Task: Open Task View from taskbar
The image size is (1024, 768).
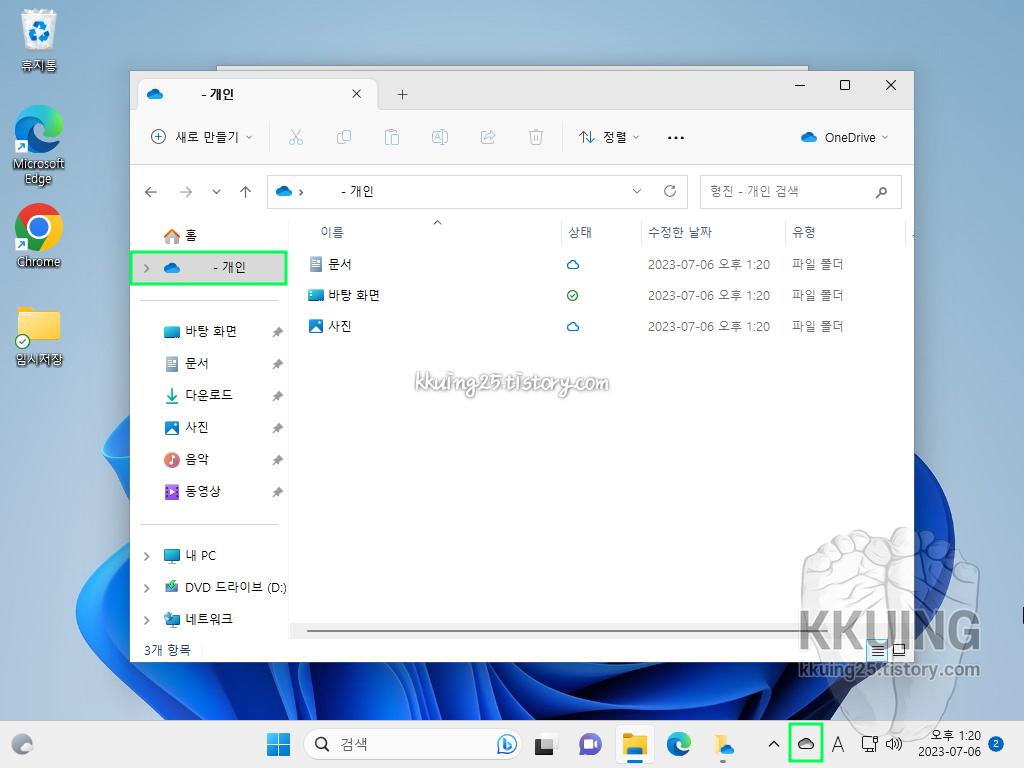Action: [545, 744]
